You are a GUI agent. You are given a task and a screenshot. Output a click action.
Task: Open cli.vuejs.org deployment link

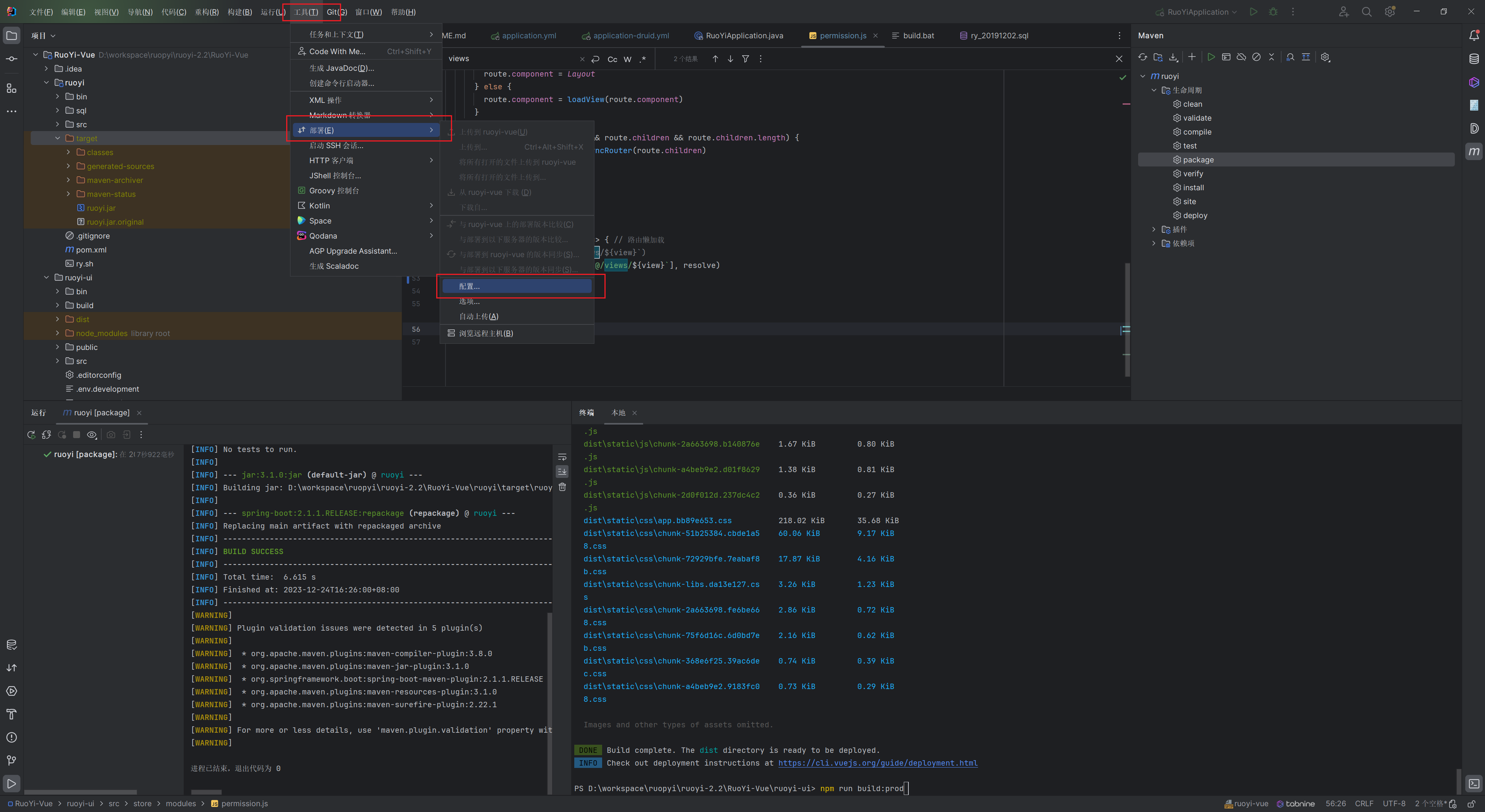click(878, 763)
